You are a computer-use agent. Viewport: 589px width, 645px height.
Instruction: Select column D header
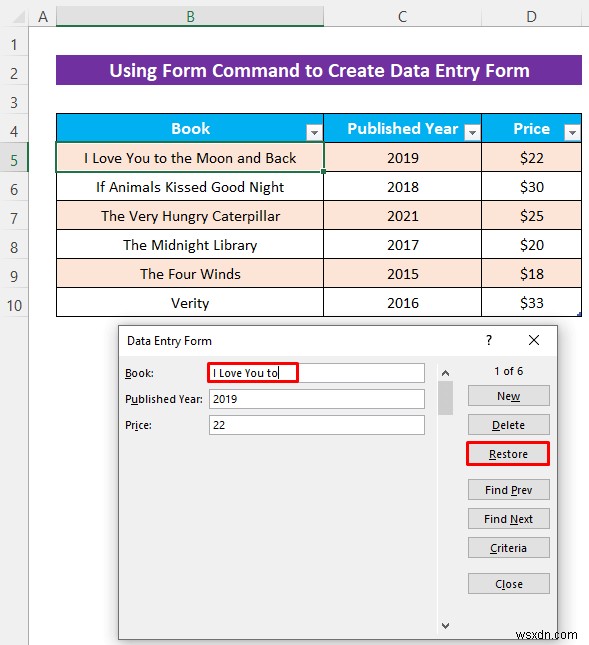531,17
